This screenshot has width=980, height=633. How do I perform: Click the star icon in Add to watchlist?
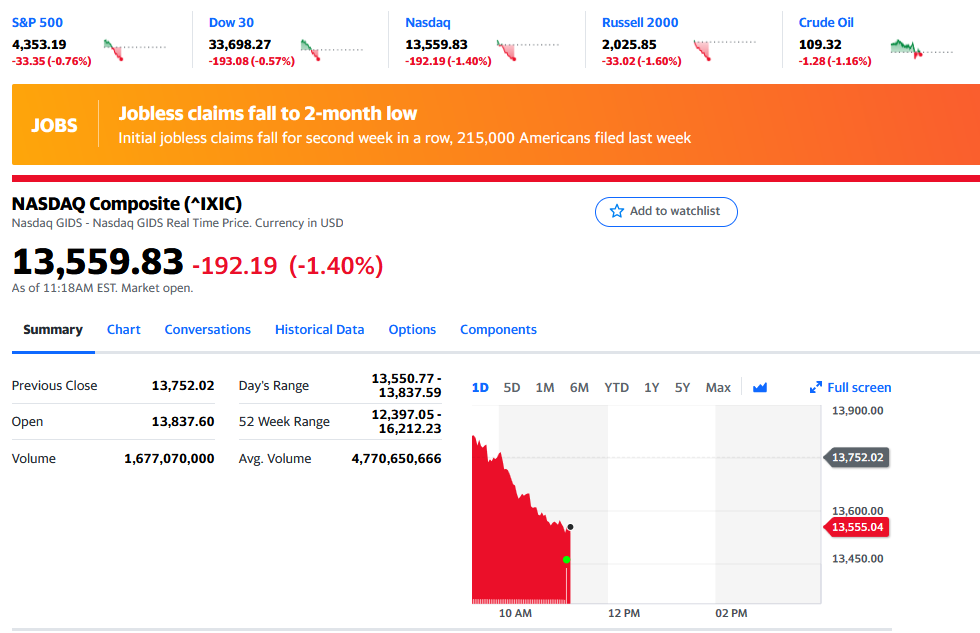(x=617, y=211)
